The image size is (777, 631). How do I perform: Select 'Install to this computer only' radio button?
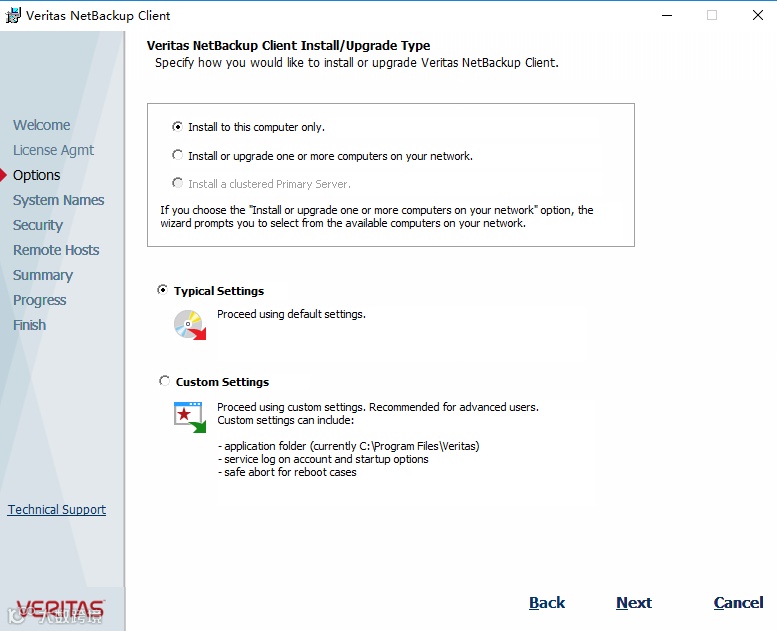click(x=177, y=127)
